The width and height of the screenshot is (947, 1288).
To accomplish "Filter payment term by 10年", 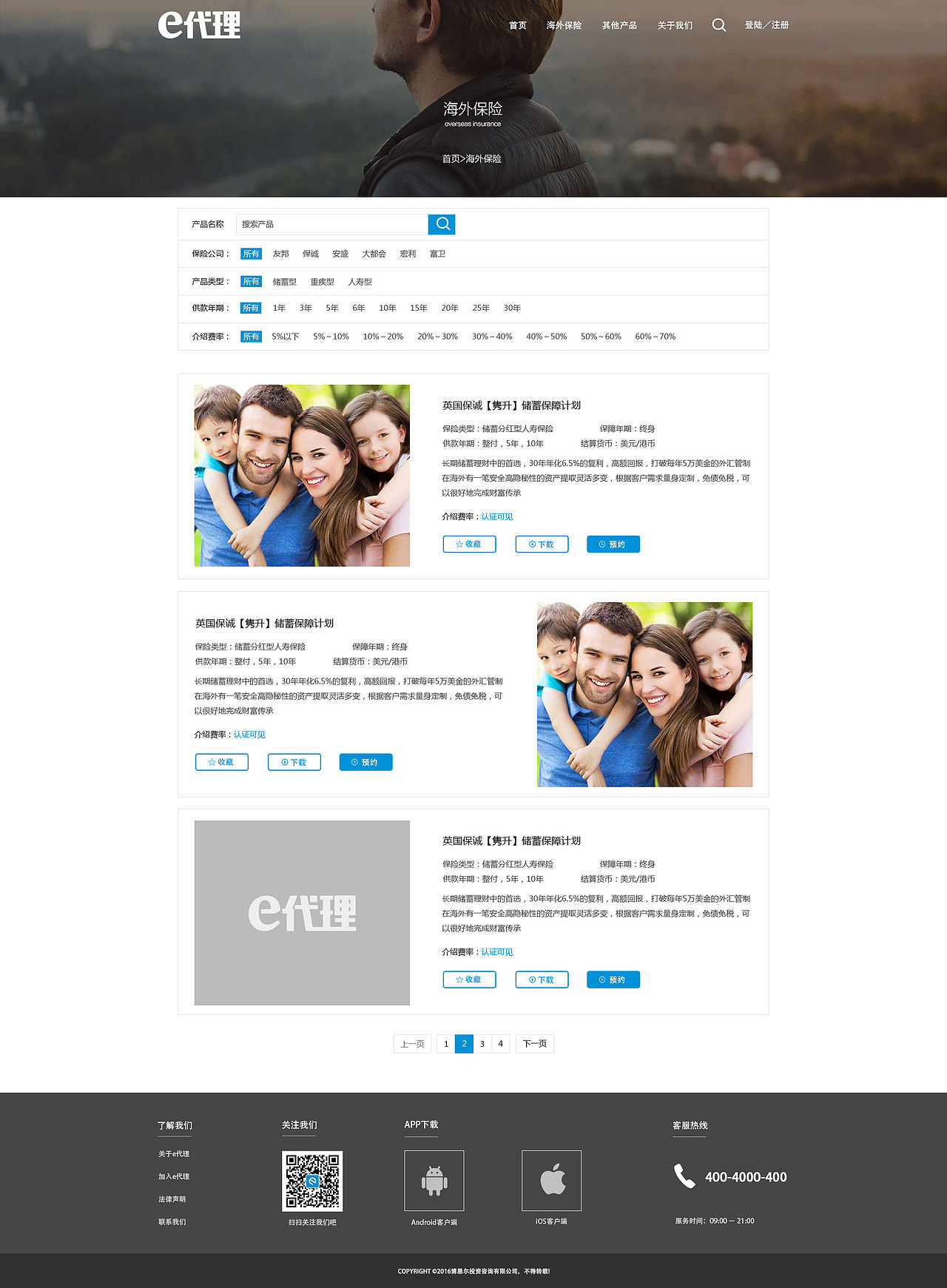I will [388, 308].
